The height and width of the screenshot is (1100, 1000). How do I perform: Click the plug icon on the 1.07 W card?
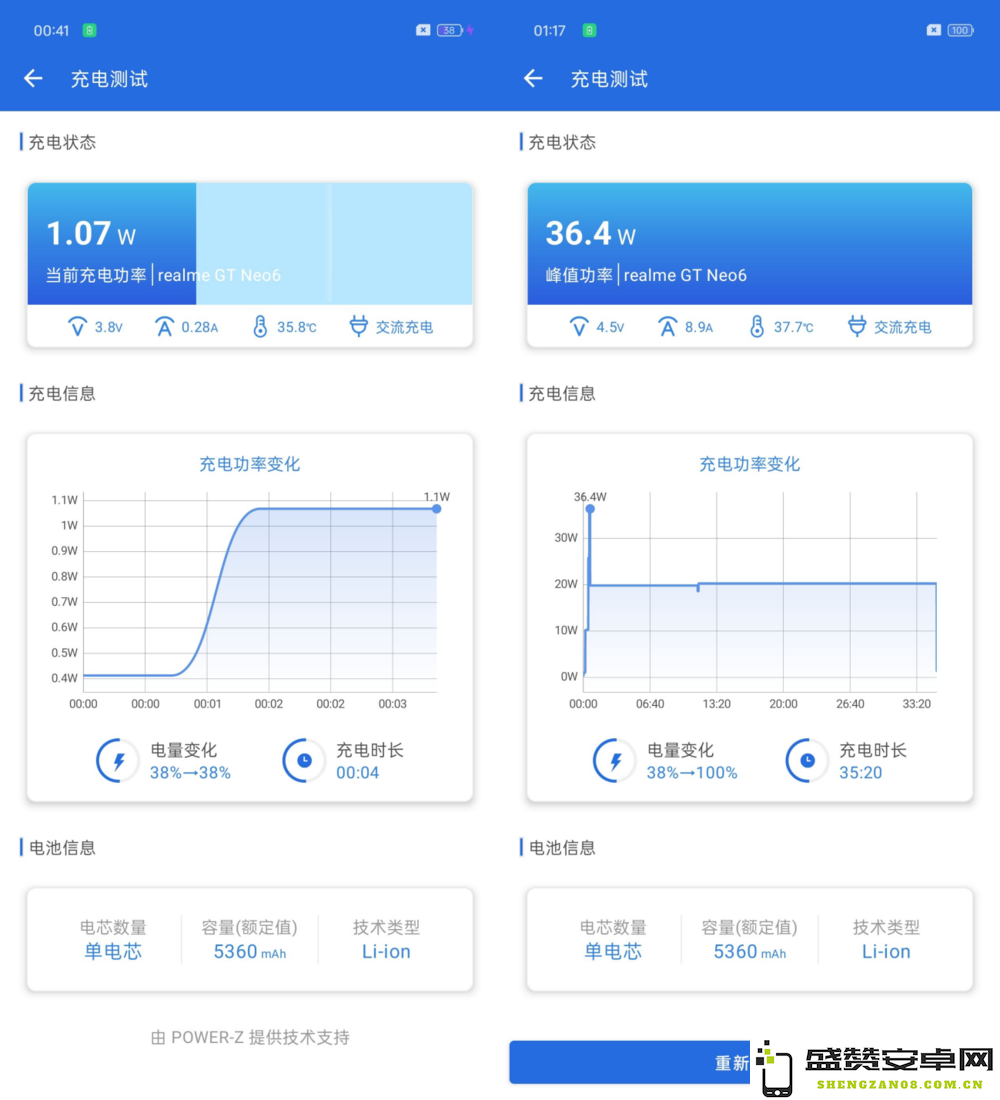pyautogui.click(x=359, y=326)
